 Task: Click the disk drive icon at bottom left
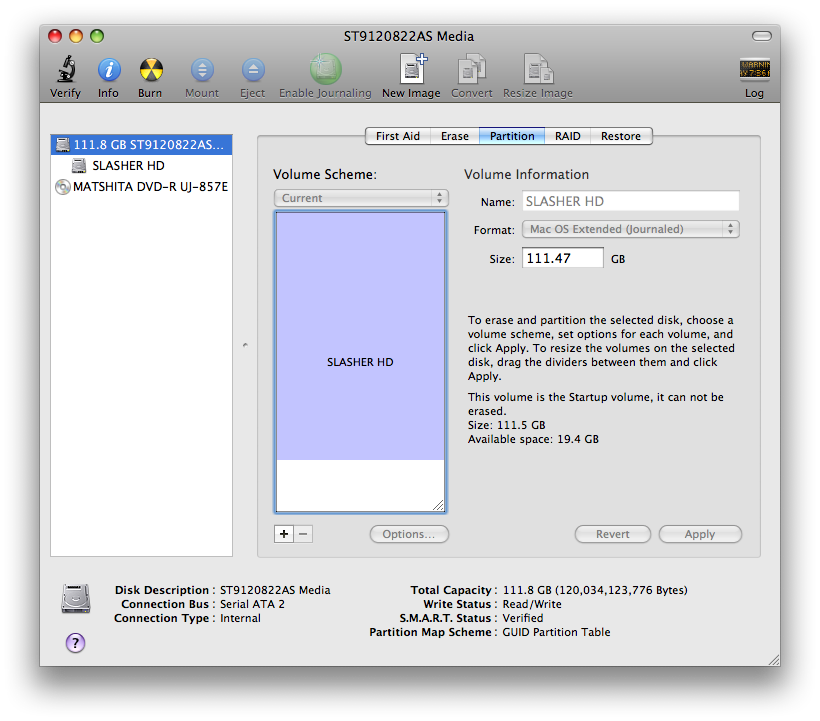click(76, 598)
